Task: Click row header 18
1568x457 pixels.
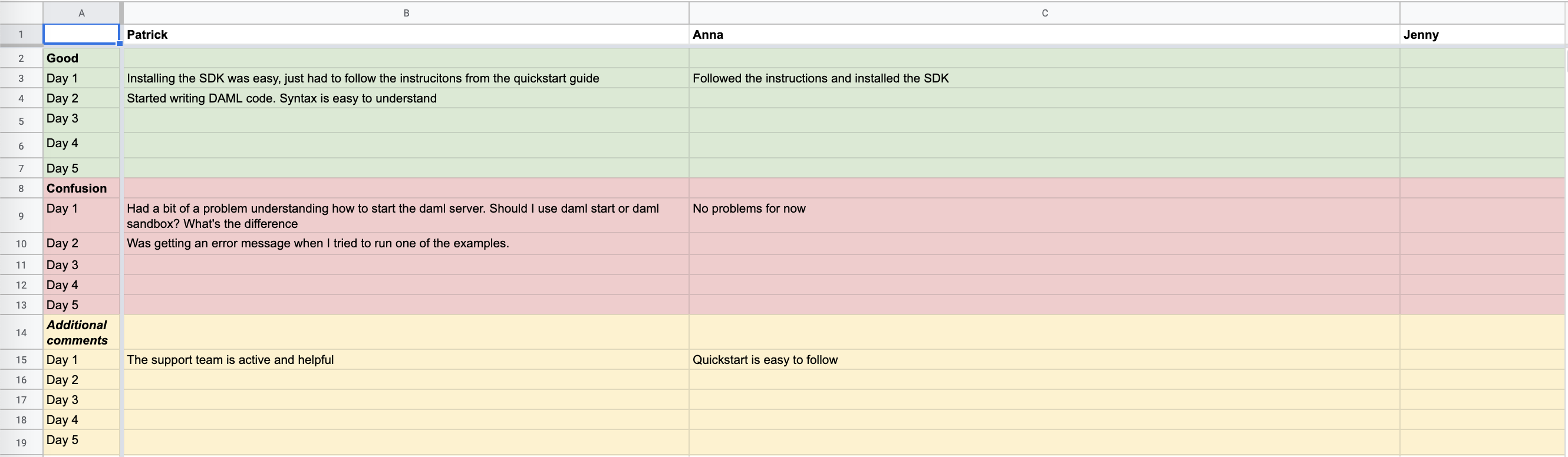Action: pyautogui.click(x=21, y=420)
